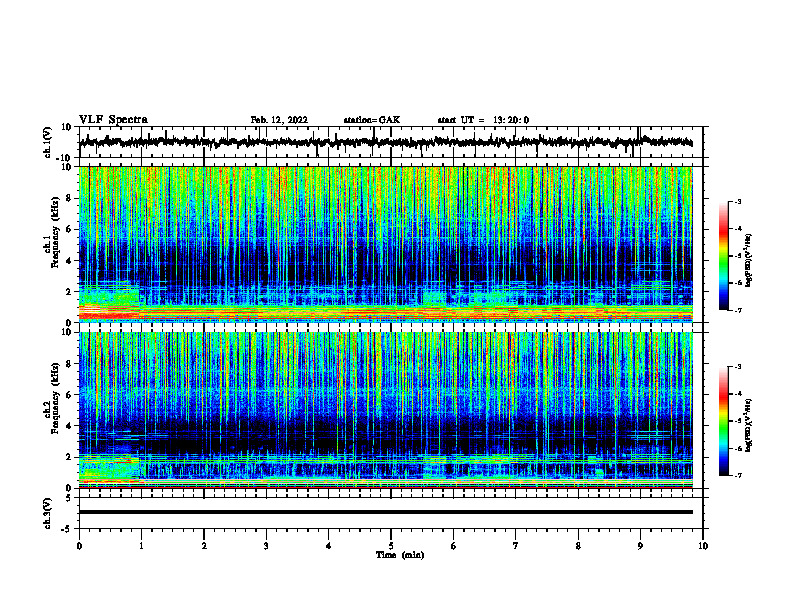792x612 pixels.
Task: Click the "-3" label on ch.1 colorbar
Action: (737, 201)
